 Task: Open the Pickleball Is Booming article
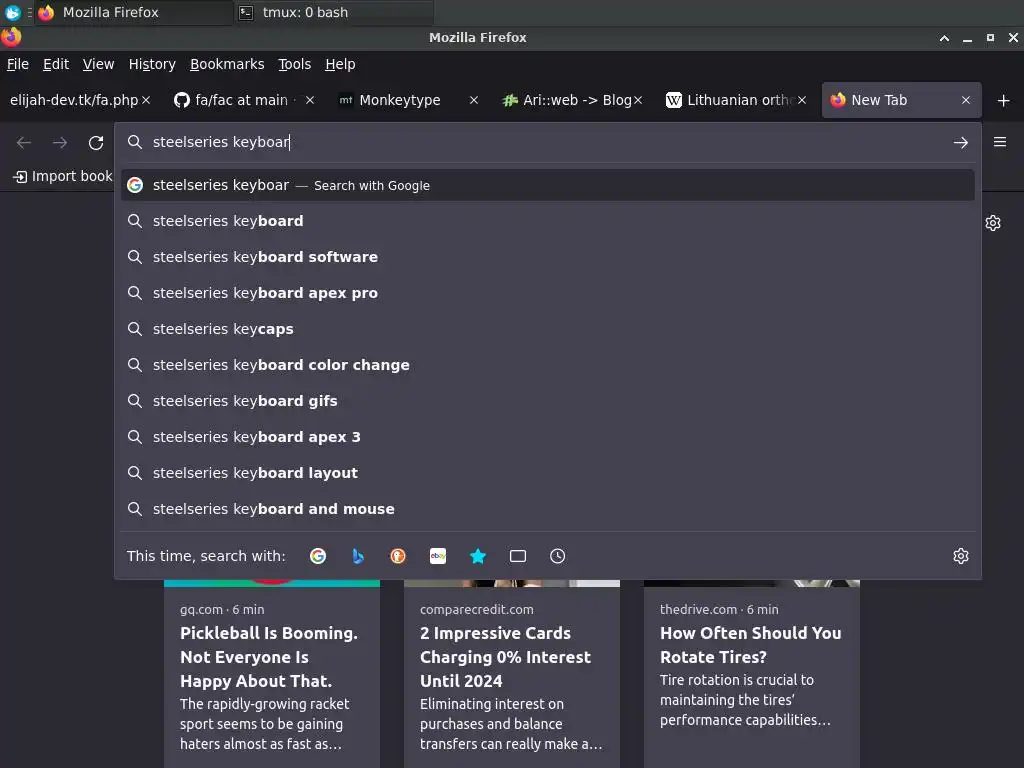point(272,674)
